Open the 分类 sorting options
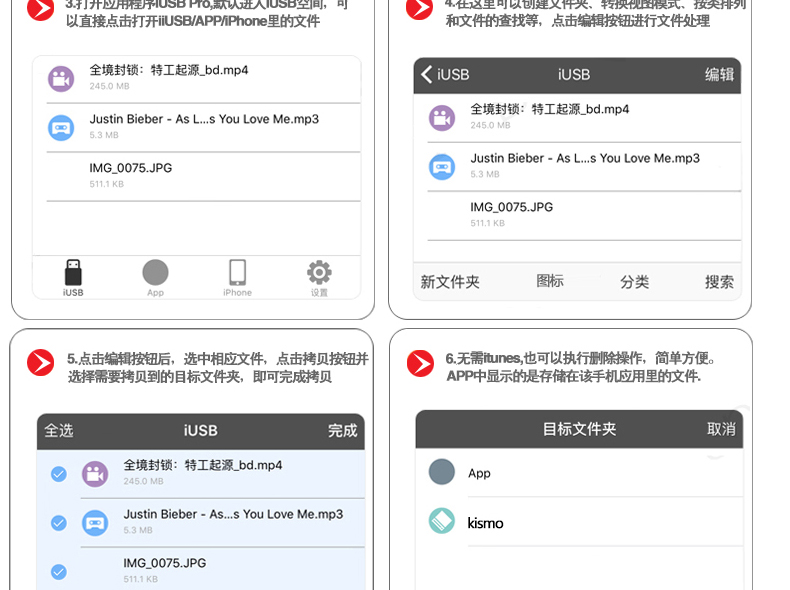Viewport: 790px width, 590px height. point(634,282)
